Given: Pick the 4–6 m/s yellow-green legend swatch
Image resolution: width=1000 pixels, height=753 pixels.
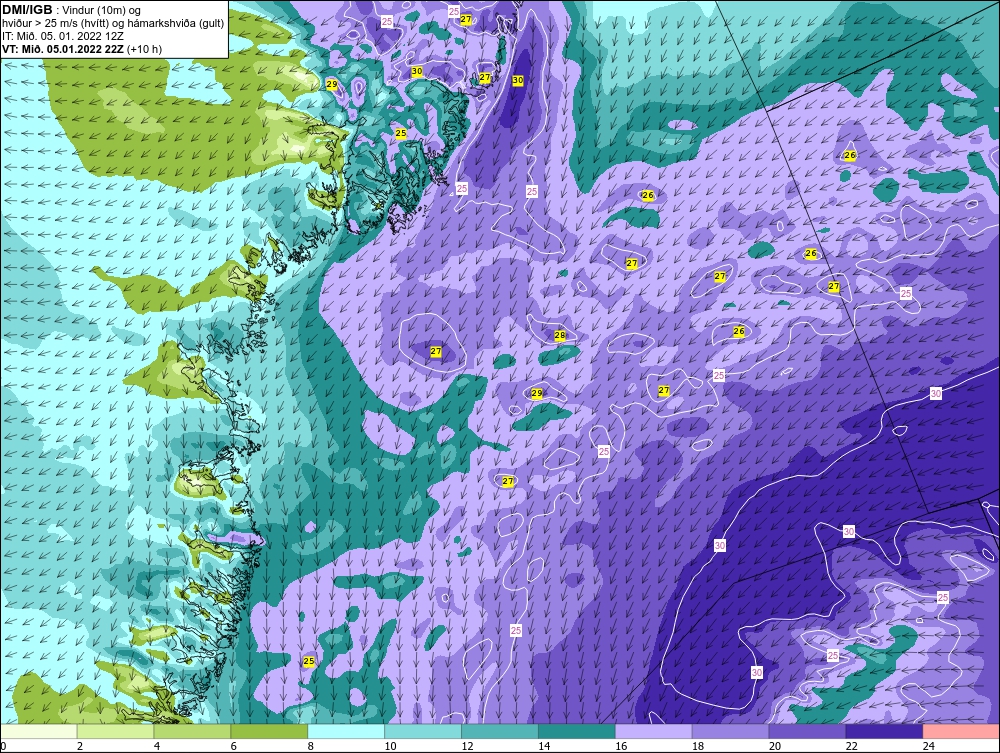Looking at the screenshot, I should [192, 731].
